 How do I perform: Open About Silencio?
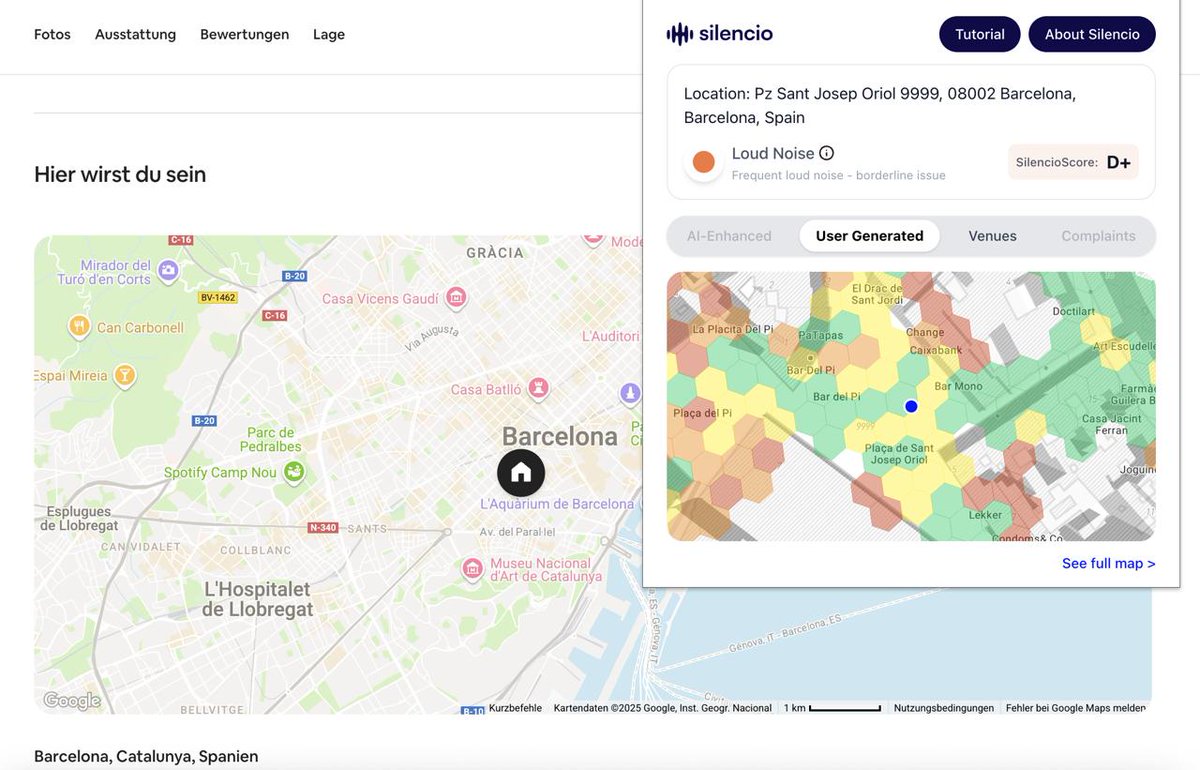[1092, 34]
